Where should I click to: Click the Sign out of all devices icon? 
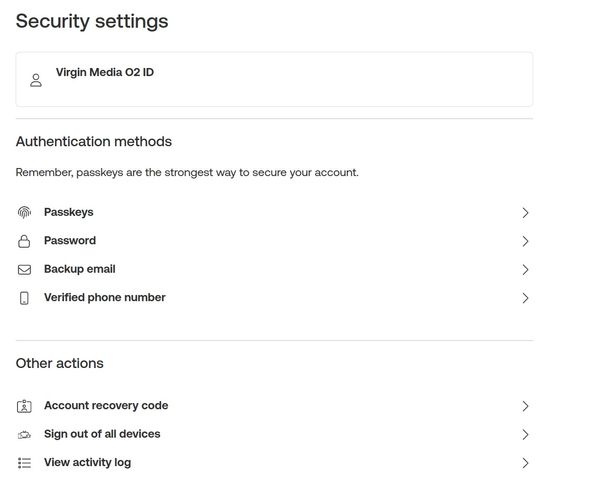[24, 435]
